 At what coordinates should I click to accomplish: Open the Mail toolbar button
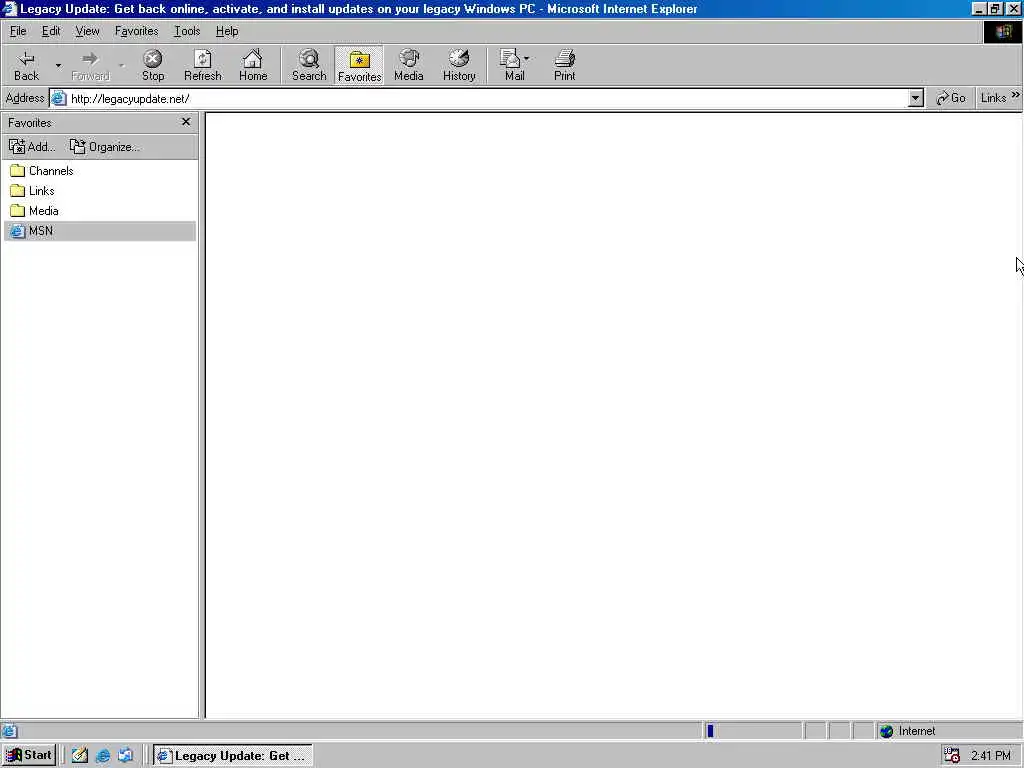click(515, 65)
